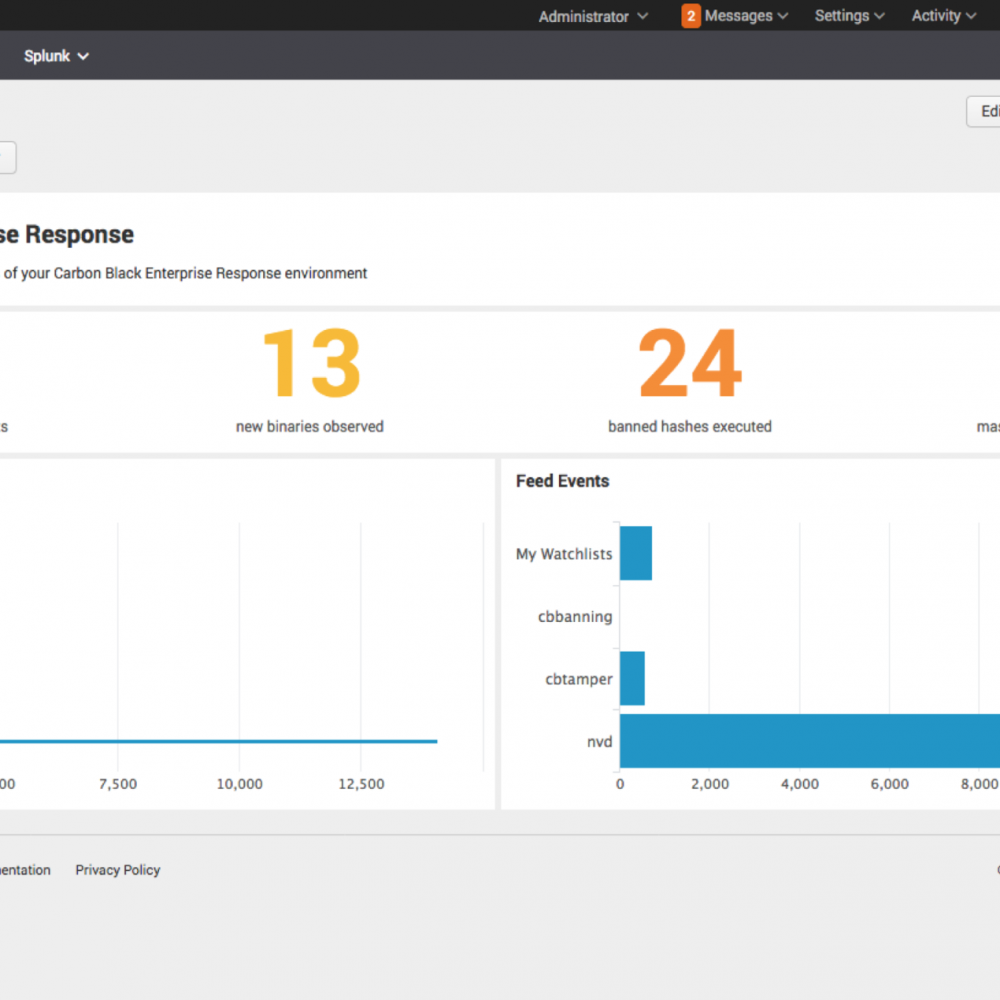
Task: Click the Documentation footer link
Action: tap(24, 870)
